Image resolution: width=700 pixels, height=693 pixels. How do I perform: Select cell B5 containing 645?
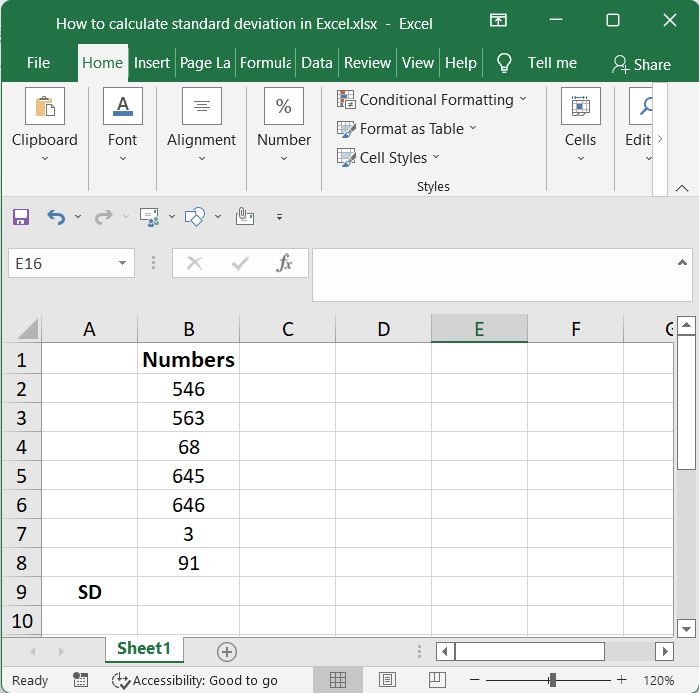[x=188, y=476]
